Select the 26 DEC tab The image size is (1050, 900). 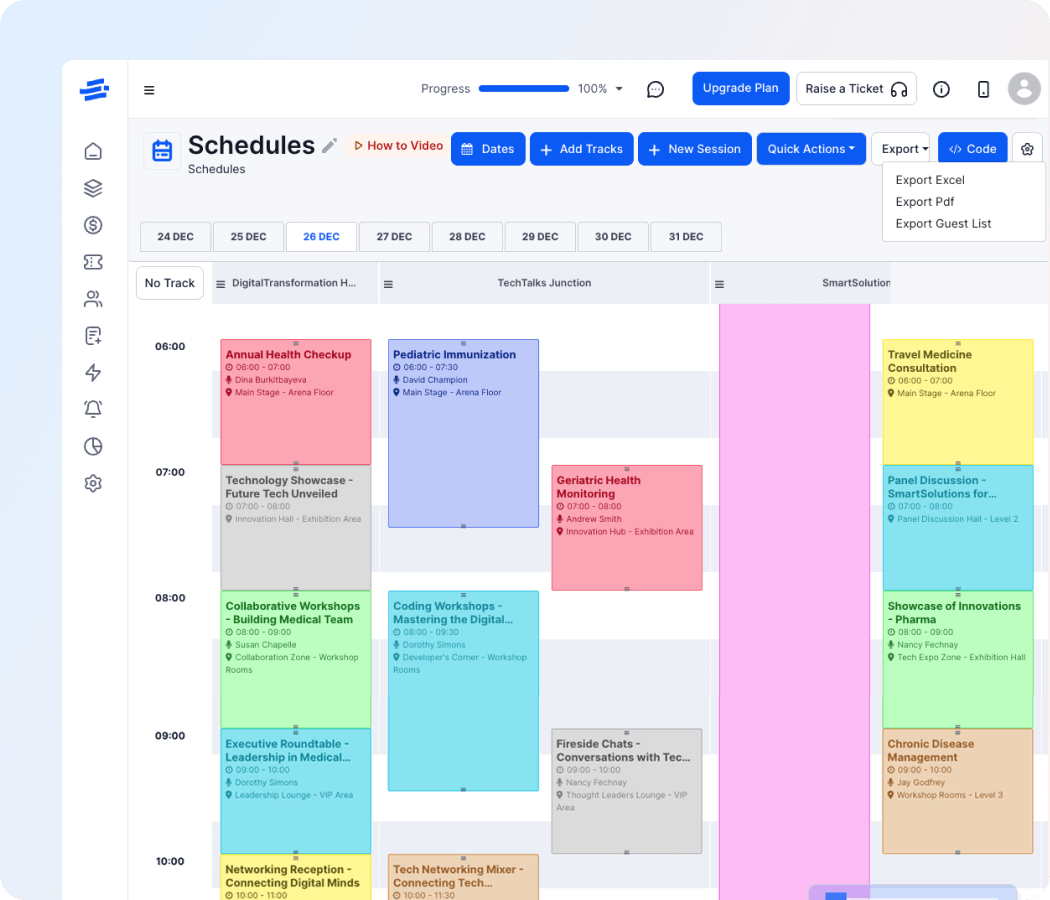[321, 236]
